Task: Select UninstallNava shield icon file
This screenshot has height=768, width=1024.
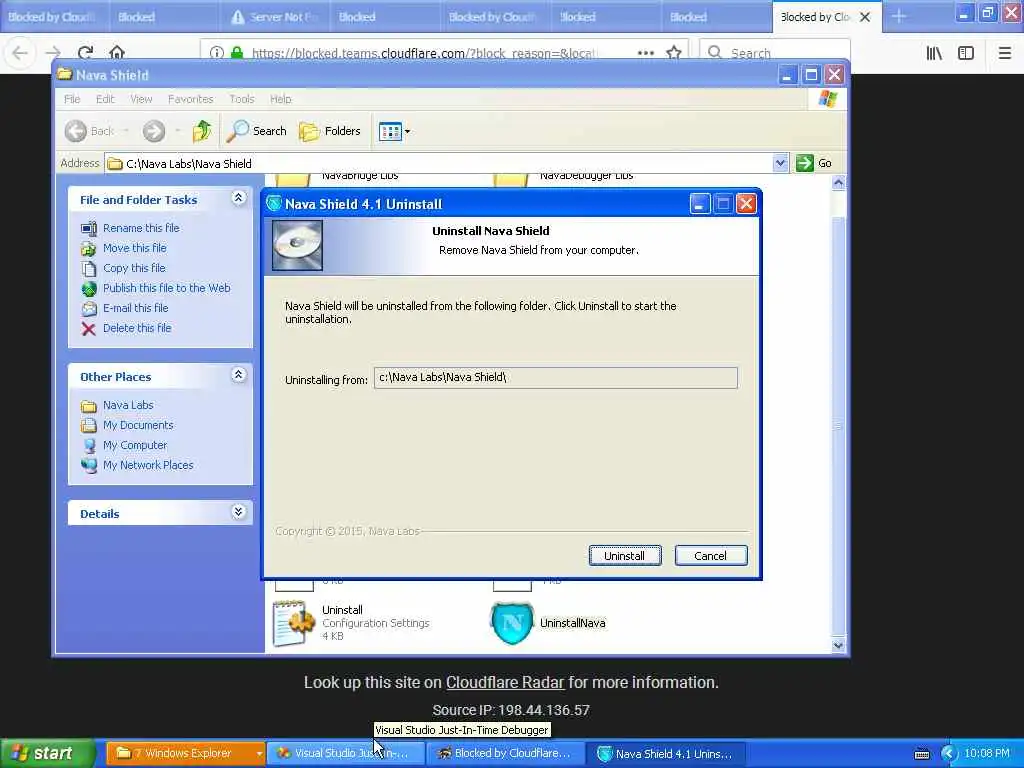Action: click(x=549, y=623)
